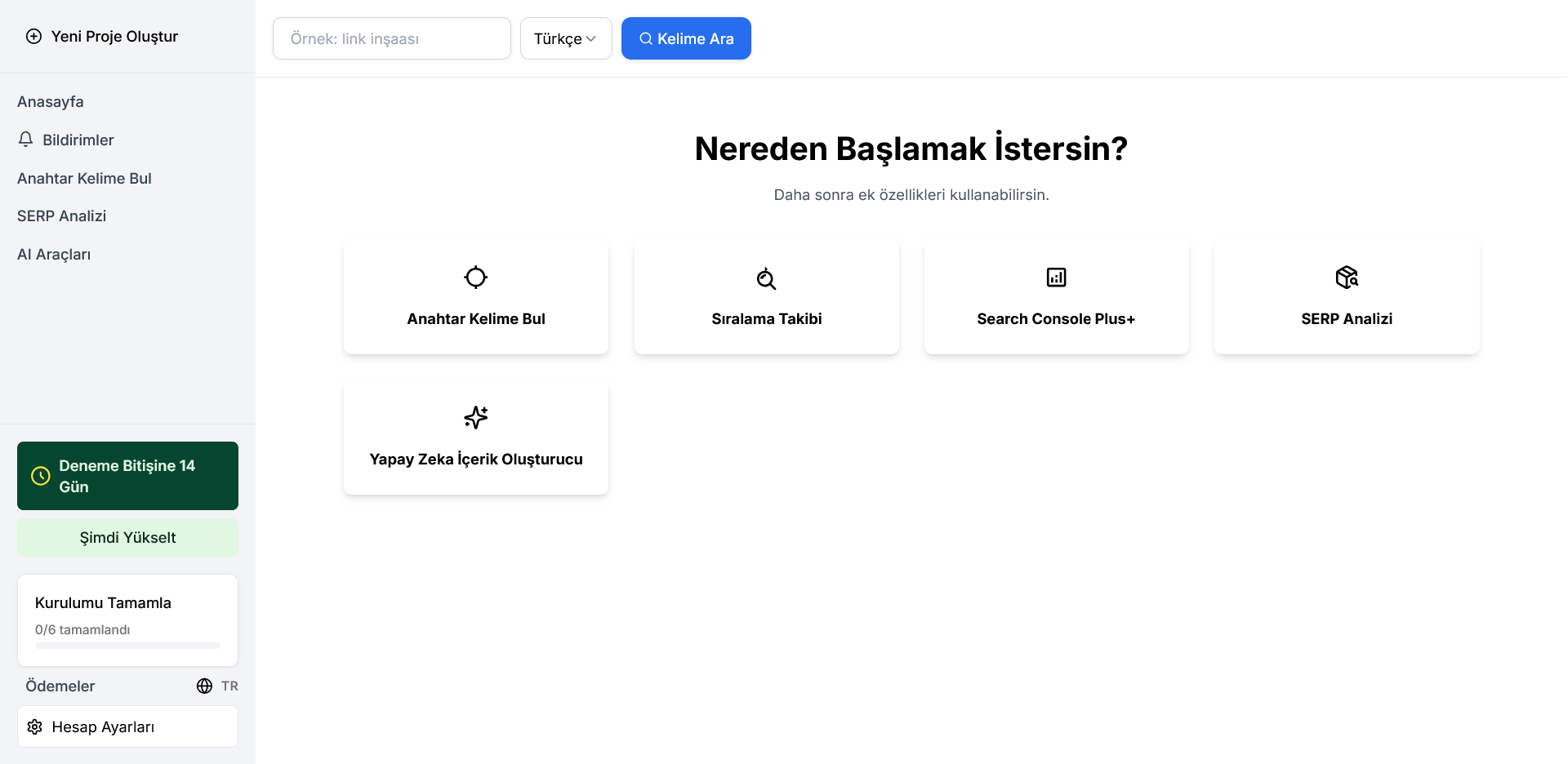Open the Kurulumu Tamamla checklist

coord(103,602)
